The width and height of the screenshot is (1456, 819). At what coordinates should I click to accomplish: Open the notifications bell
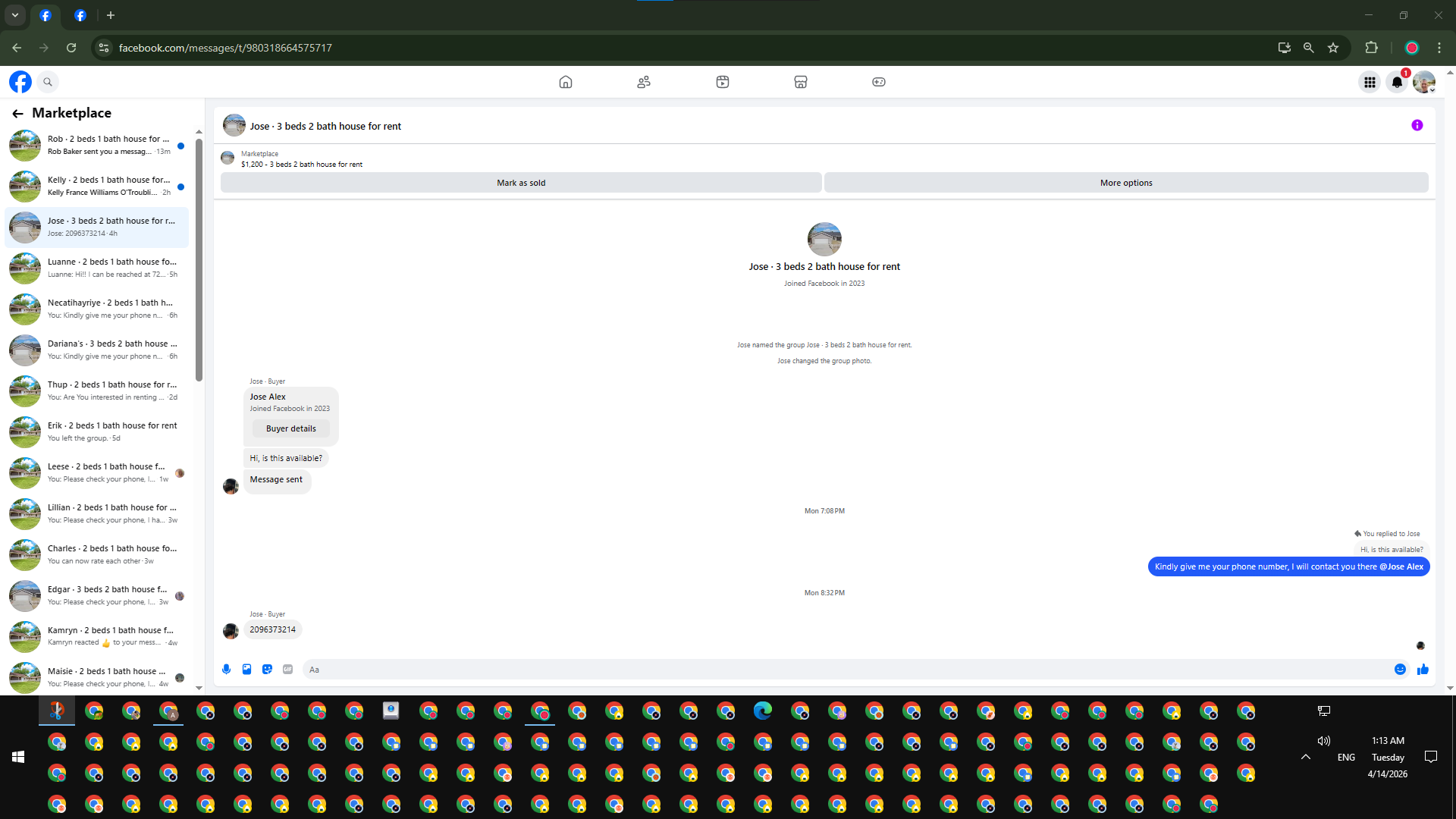(1397, 82)
